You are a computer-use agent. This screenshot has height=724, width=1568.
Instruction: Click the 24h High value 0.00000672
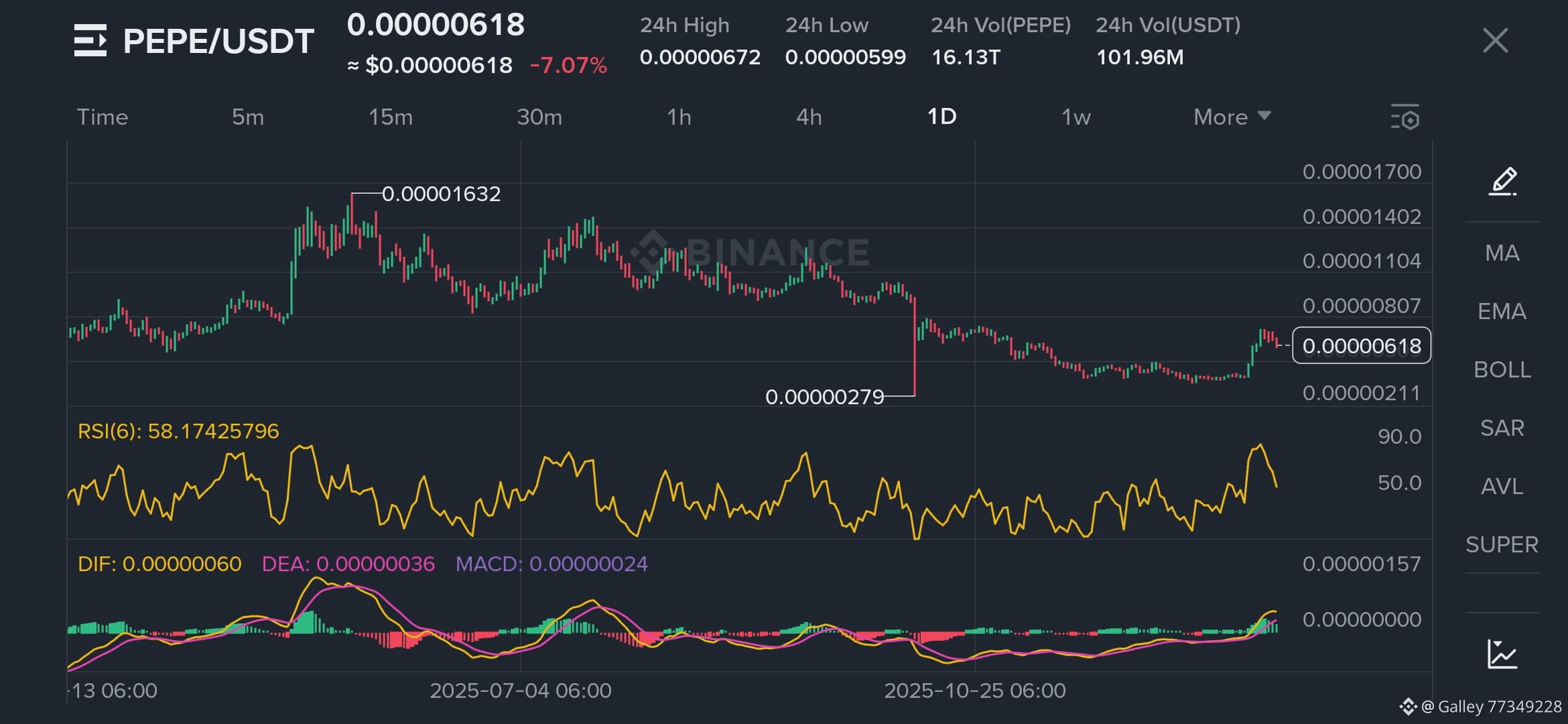pos(700,57)
